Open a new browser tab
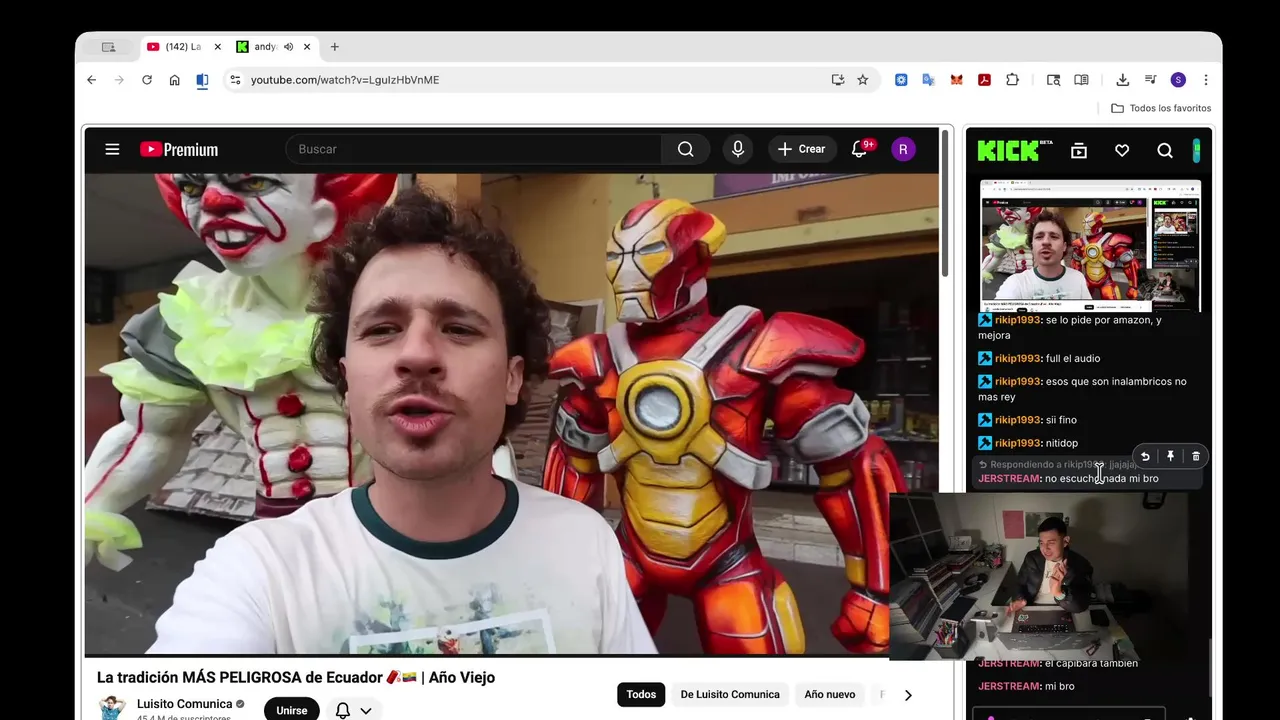The height and width of the screenshot is (720, 1280). (334, 47)
